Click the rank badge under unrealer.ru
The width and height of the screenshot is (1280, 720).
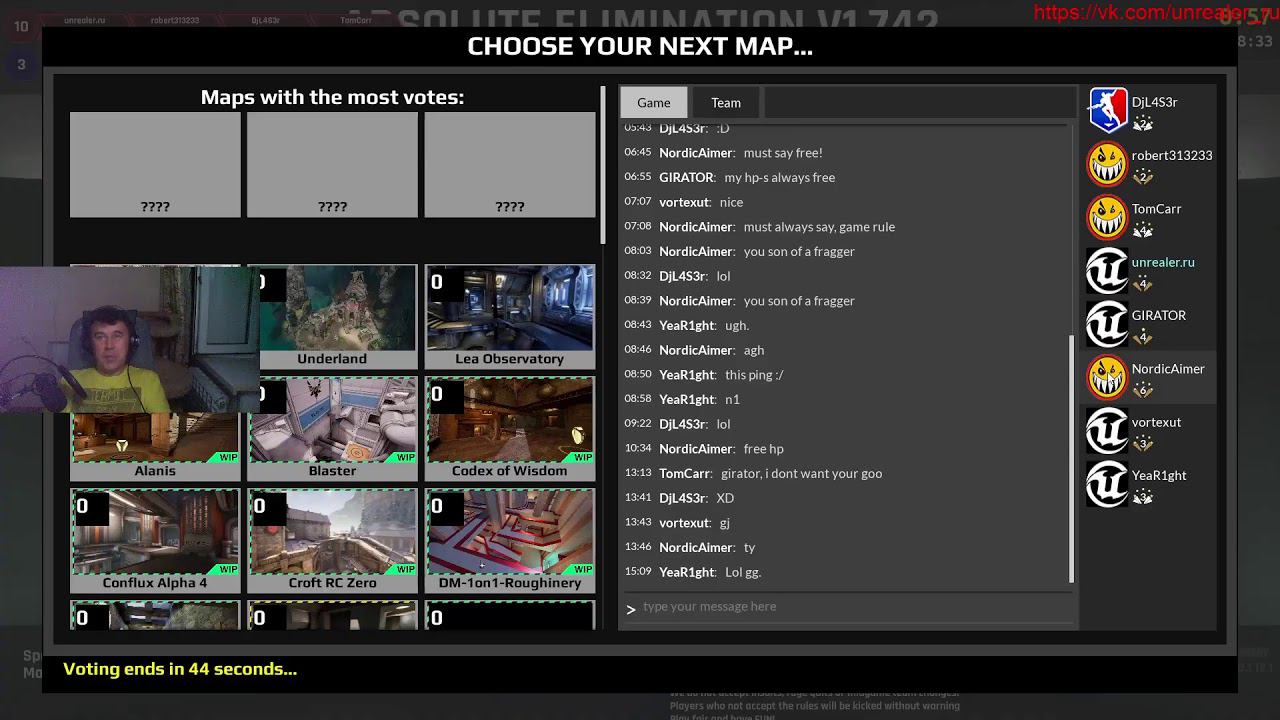pyautogui.click(x=1143, y=283)
